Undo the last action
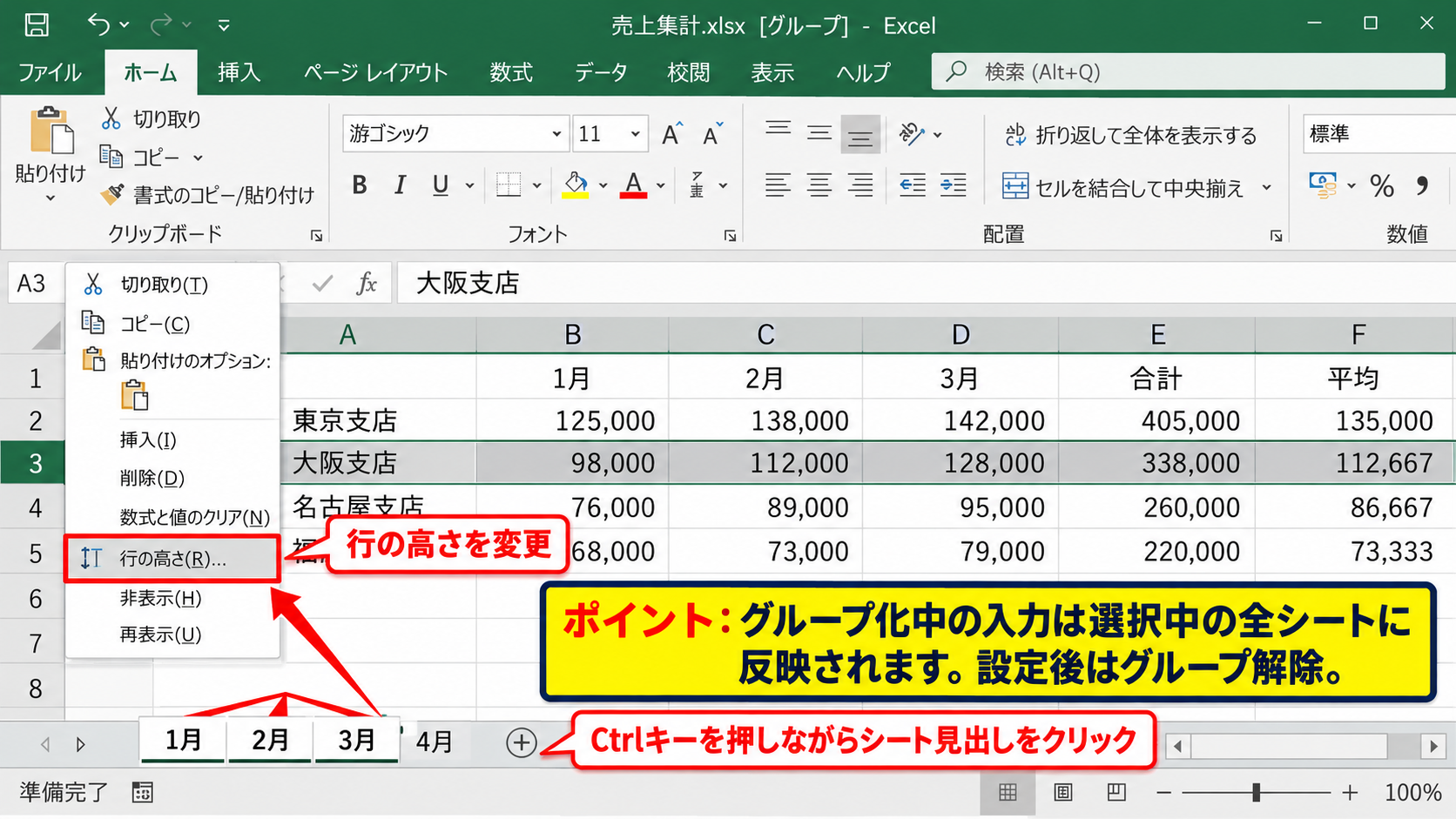This screenshot has height=819, width=1456. click(98, 24)
